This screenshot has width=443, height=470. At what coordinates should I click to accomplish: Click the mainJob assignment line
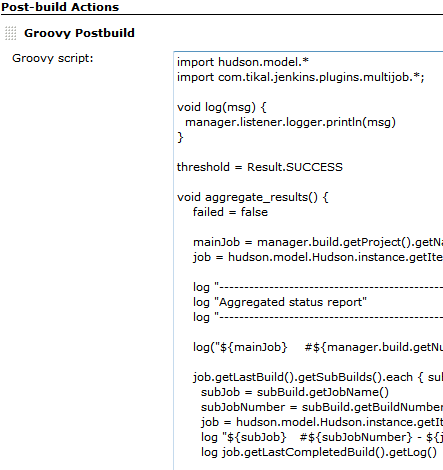318,242
